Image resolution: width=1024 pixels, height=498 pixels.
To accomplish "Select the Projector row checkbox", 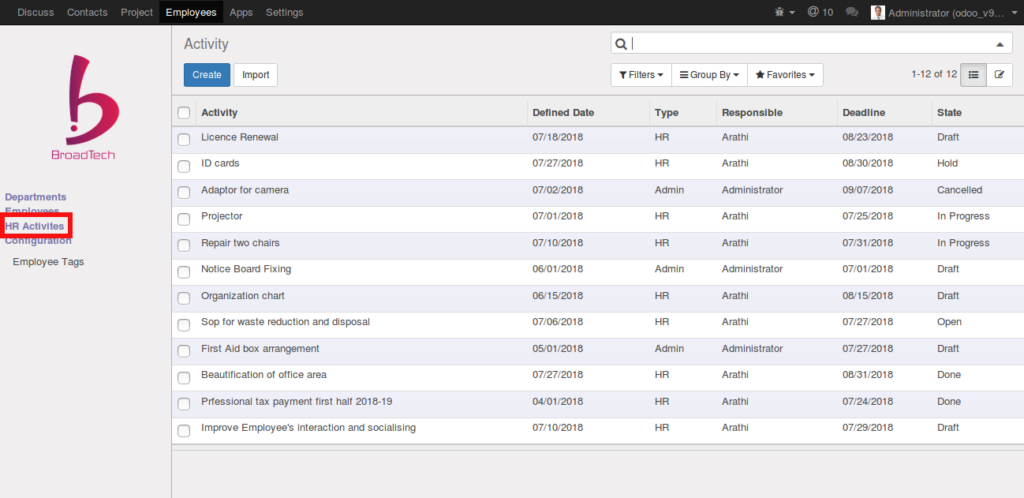I will (184, 217).
